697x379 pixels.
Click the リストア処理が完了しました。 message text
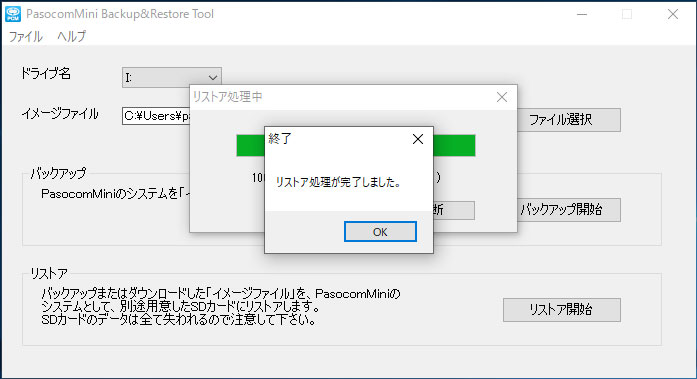click(x=338, y=182)
